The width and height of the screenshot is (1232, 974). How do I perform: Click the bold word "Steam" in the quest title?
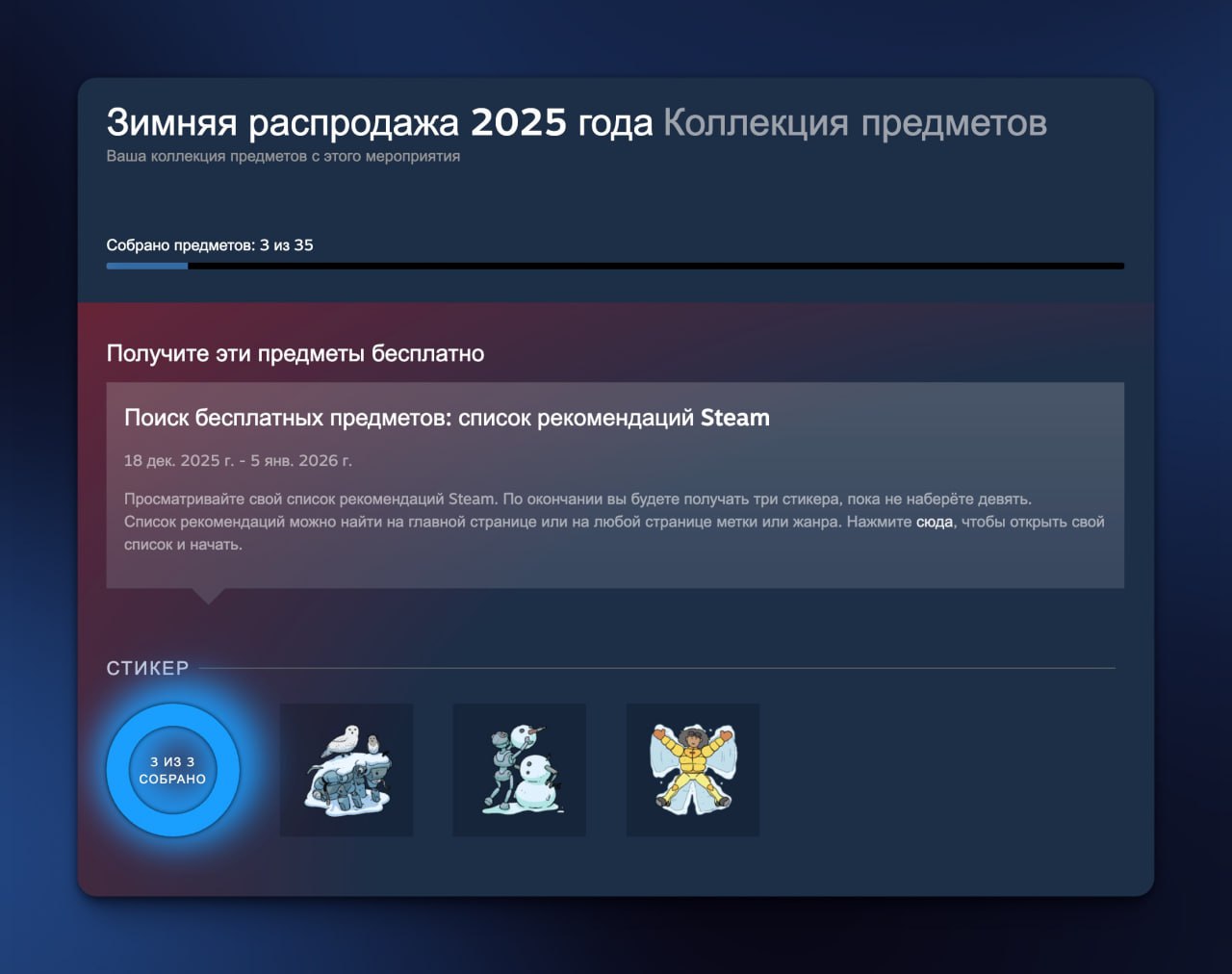tap(734, 418)
